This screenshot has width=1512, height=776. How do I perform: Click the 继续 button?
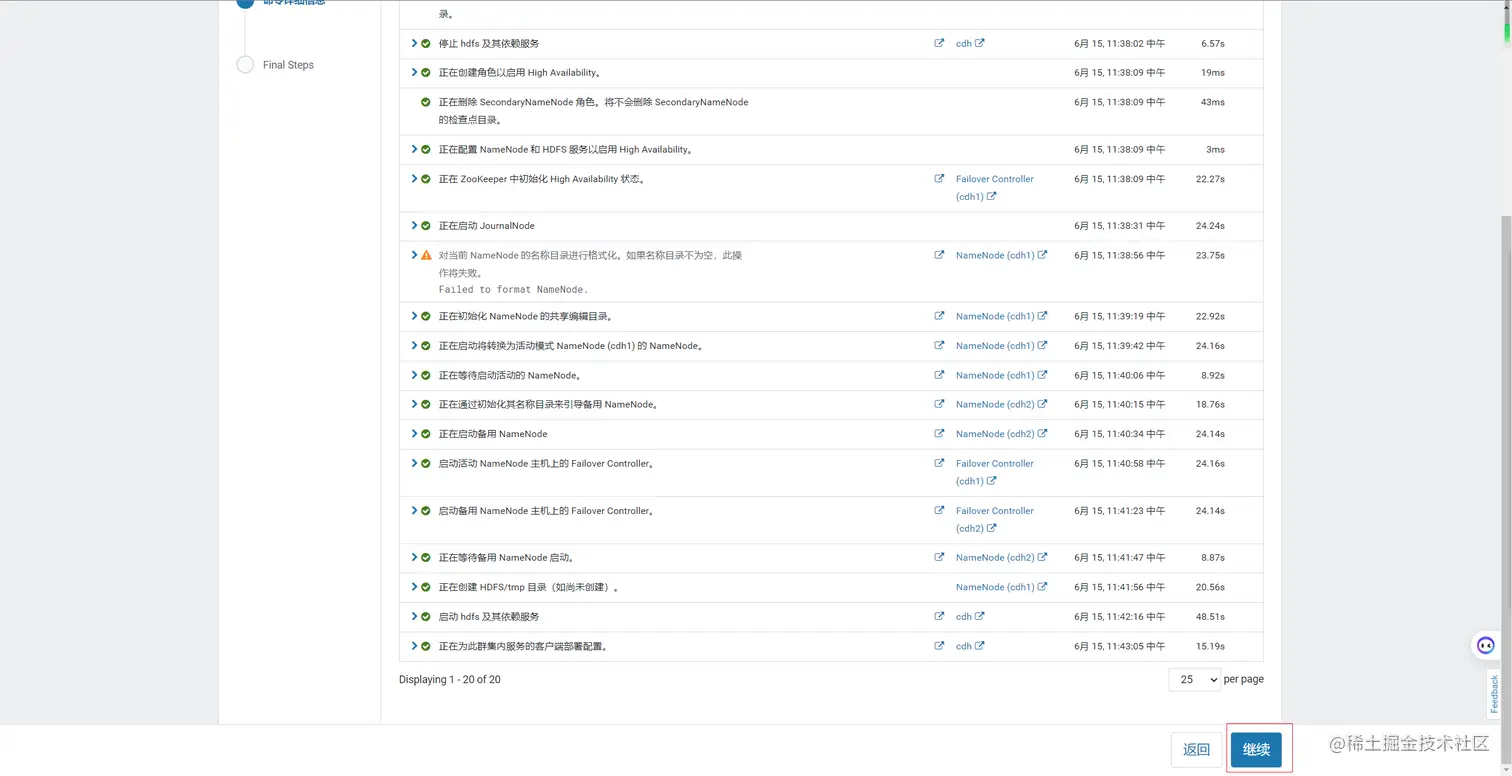tap(1256, 749)
